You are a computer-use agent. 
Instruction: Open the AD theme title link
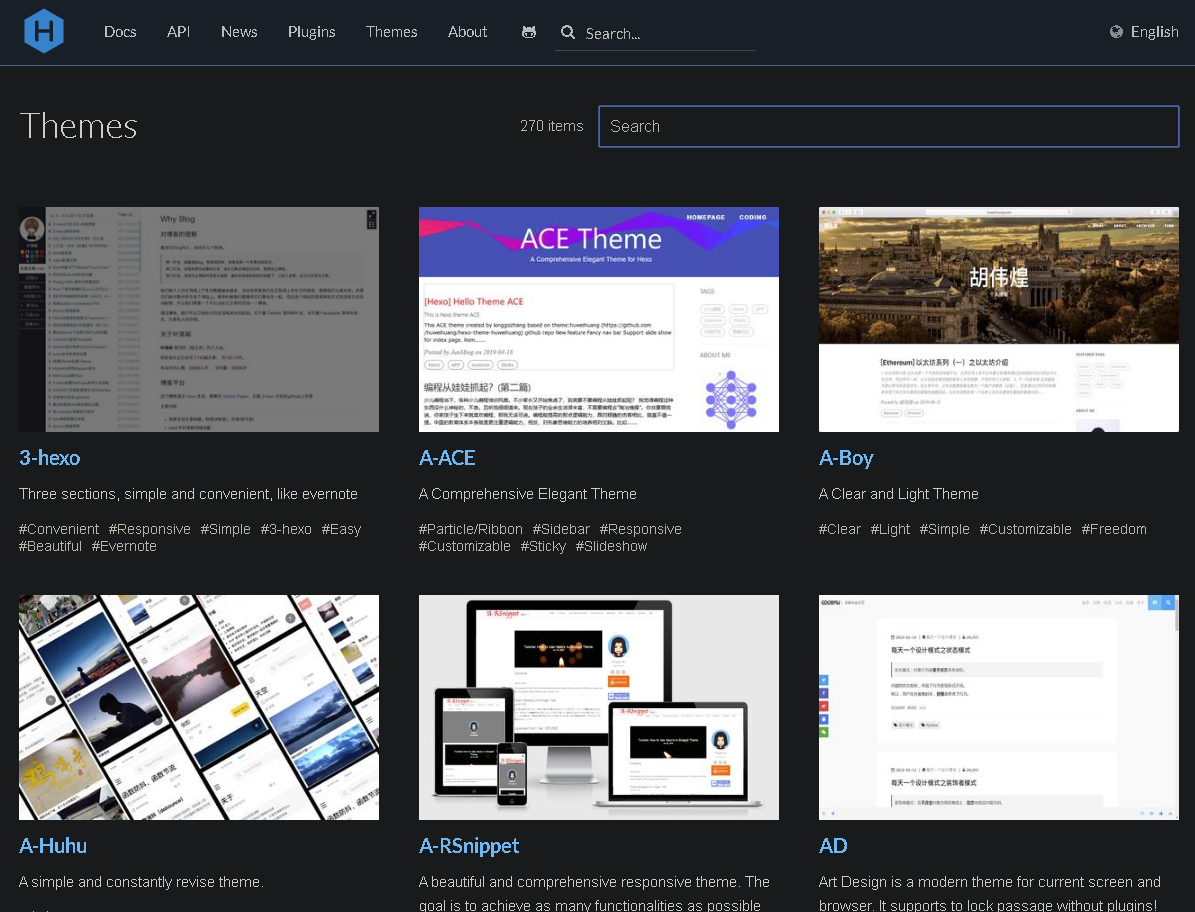point(833,846)
